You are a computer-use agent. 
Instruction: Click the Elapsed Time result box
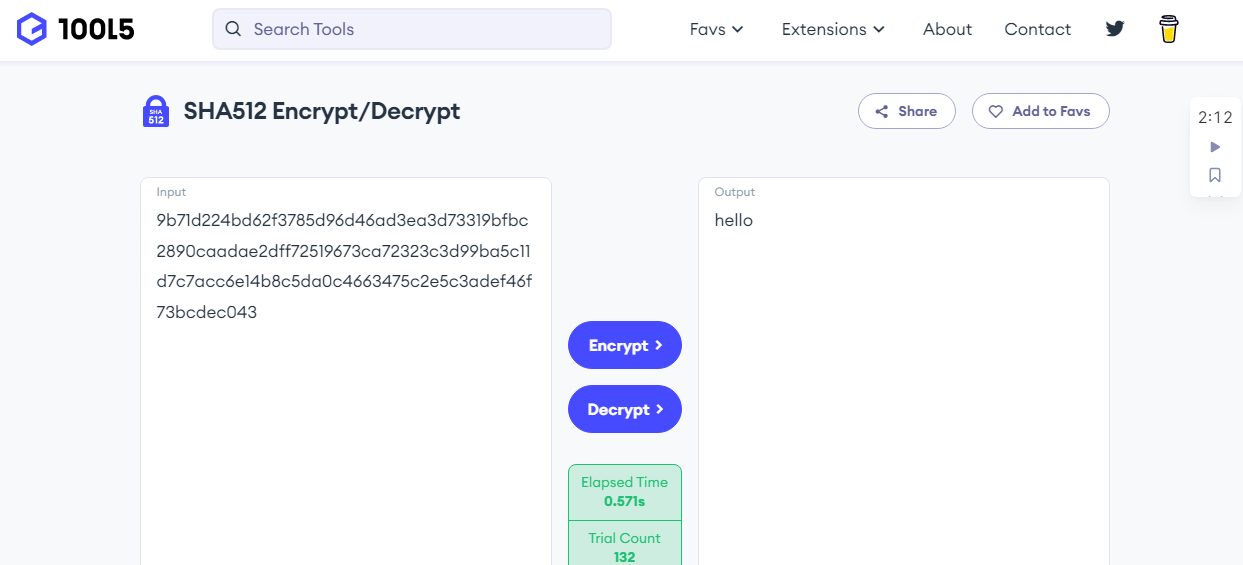point(624,492)
